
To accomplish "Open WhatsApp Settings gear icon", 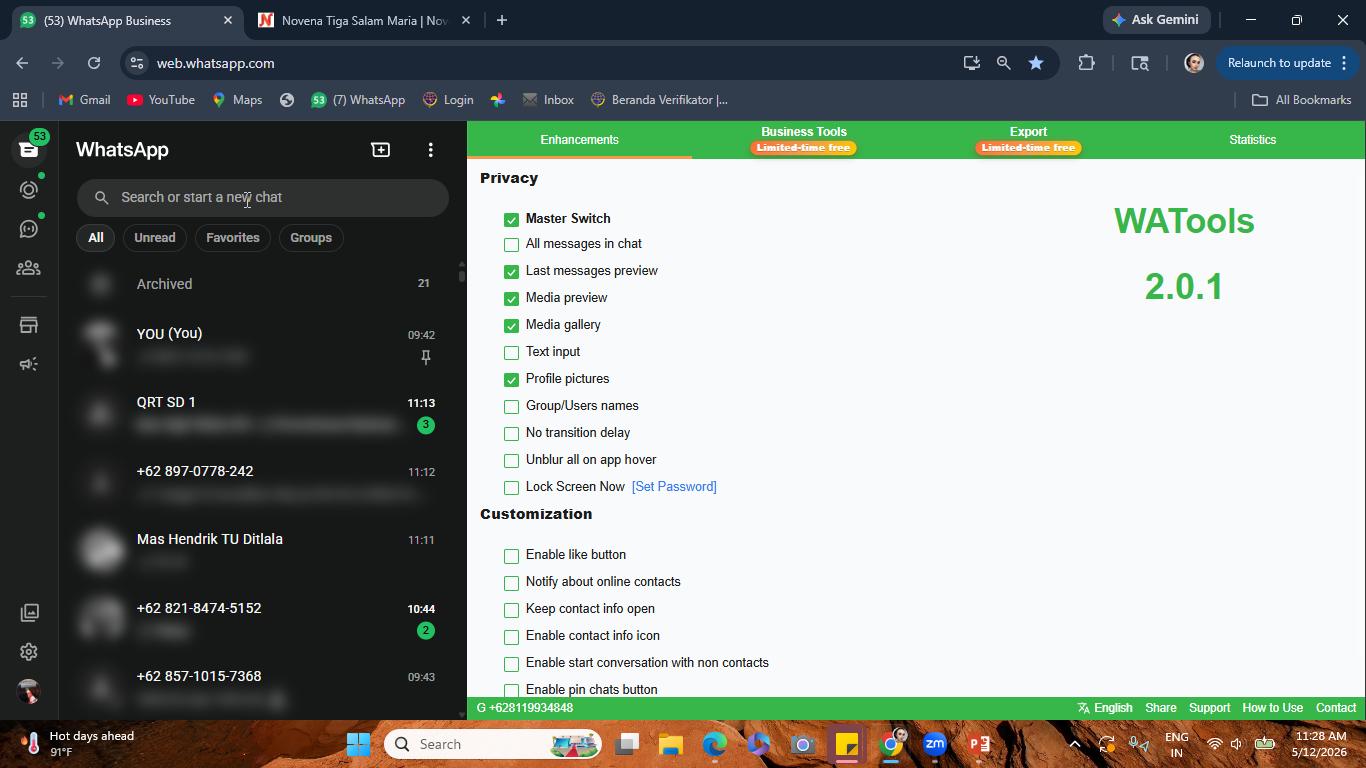I will [x=29, y=652].
